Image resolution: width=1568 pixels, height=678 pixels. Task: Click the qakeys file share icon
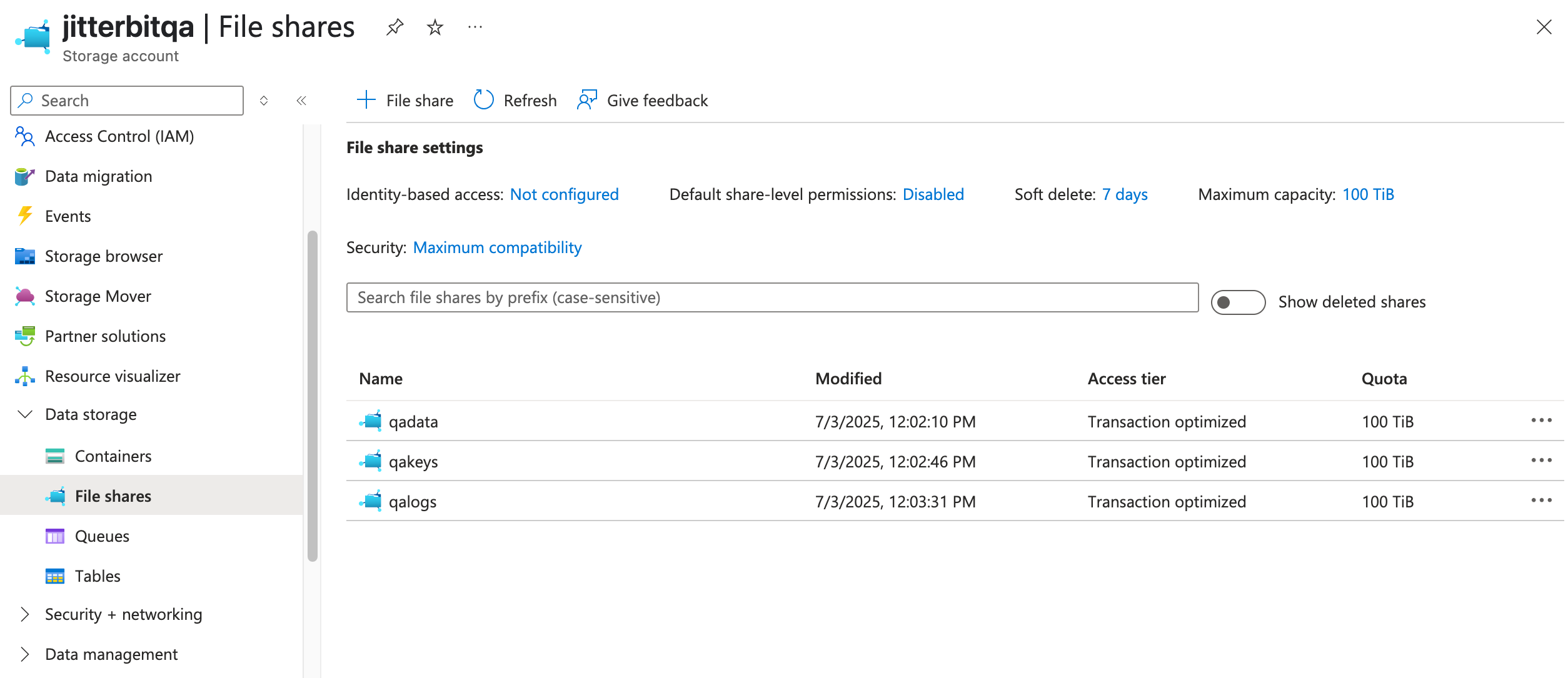coord(371,461)
